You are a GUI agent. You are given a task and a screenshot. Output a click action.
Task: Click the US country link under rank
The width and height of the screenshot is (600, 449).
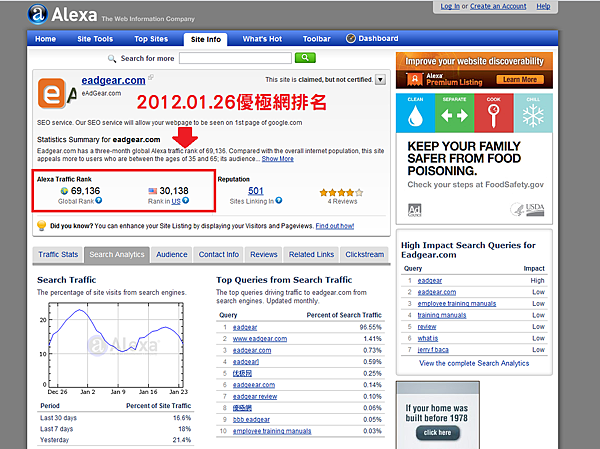(176, 201)
